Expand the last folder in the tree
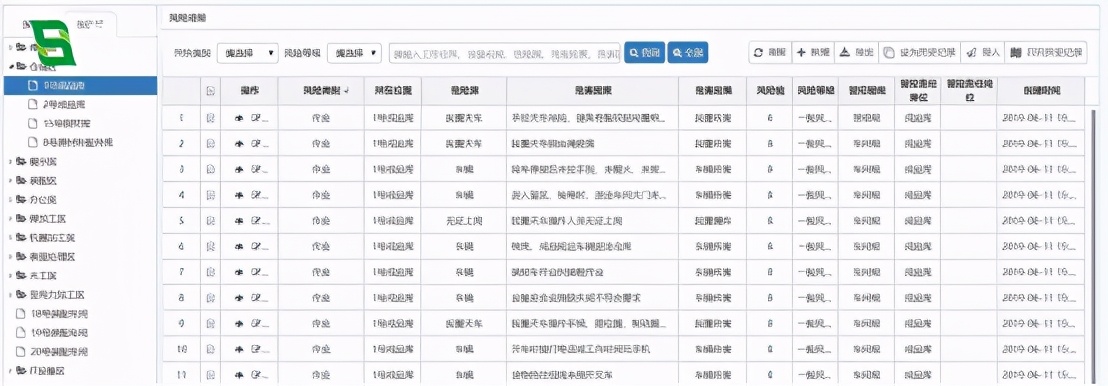 tap(11, 370)
